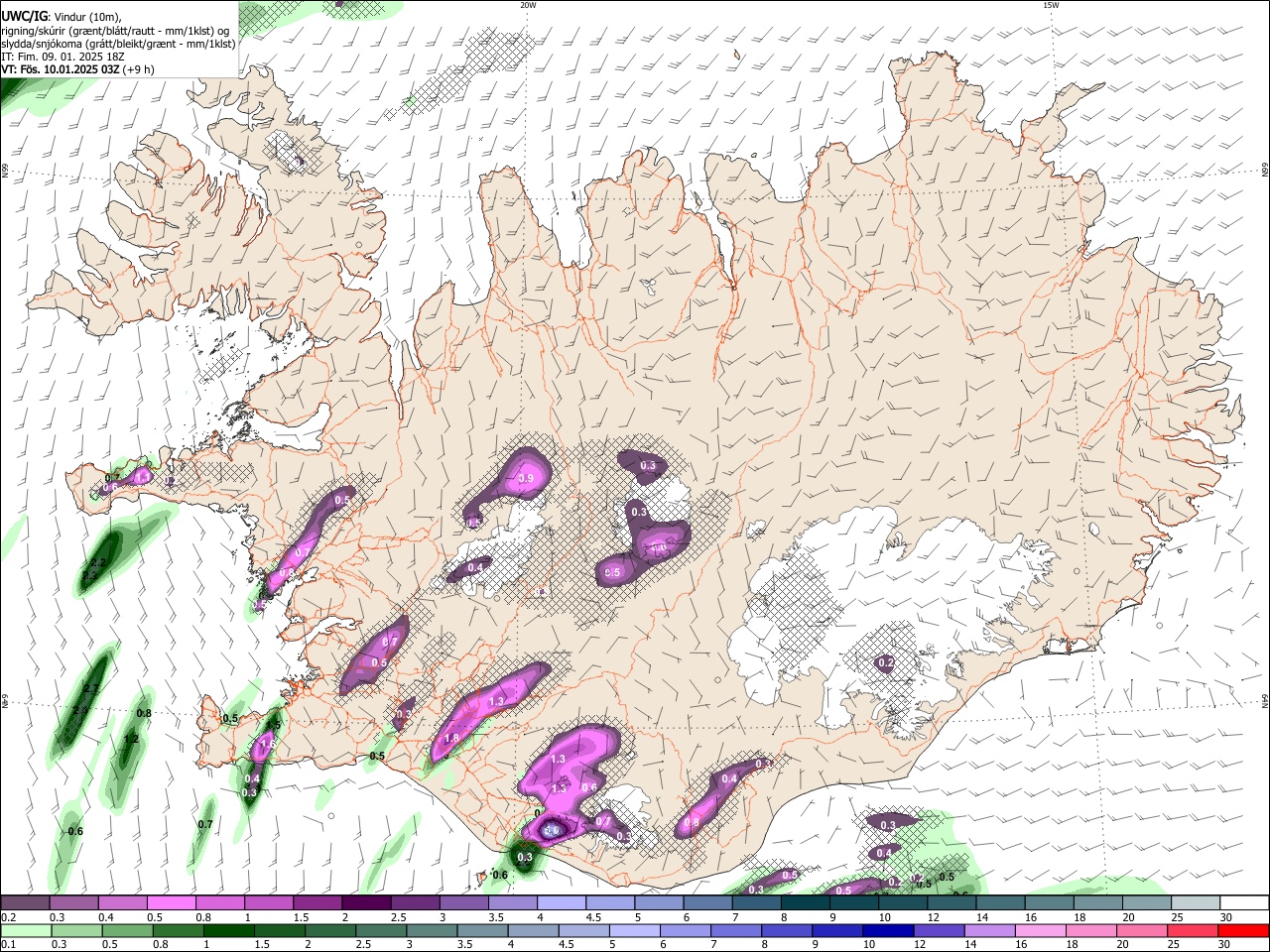Click the '0.9' snowfall value on the map
The height and width of the screenshot is (952, 1270).
click(526, 478)
